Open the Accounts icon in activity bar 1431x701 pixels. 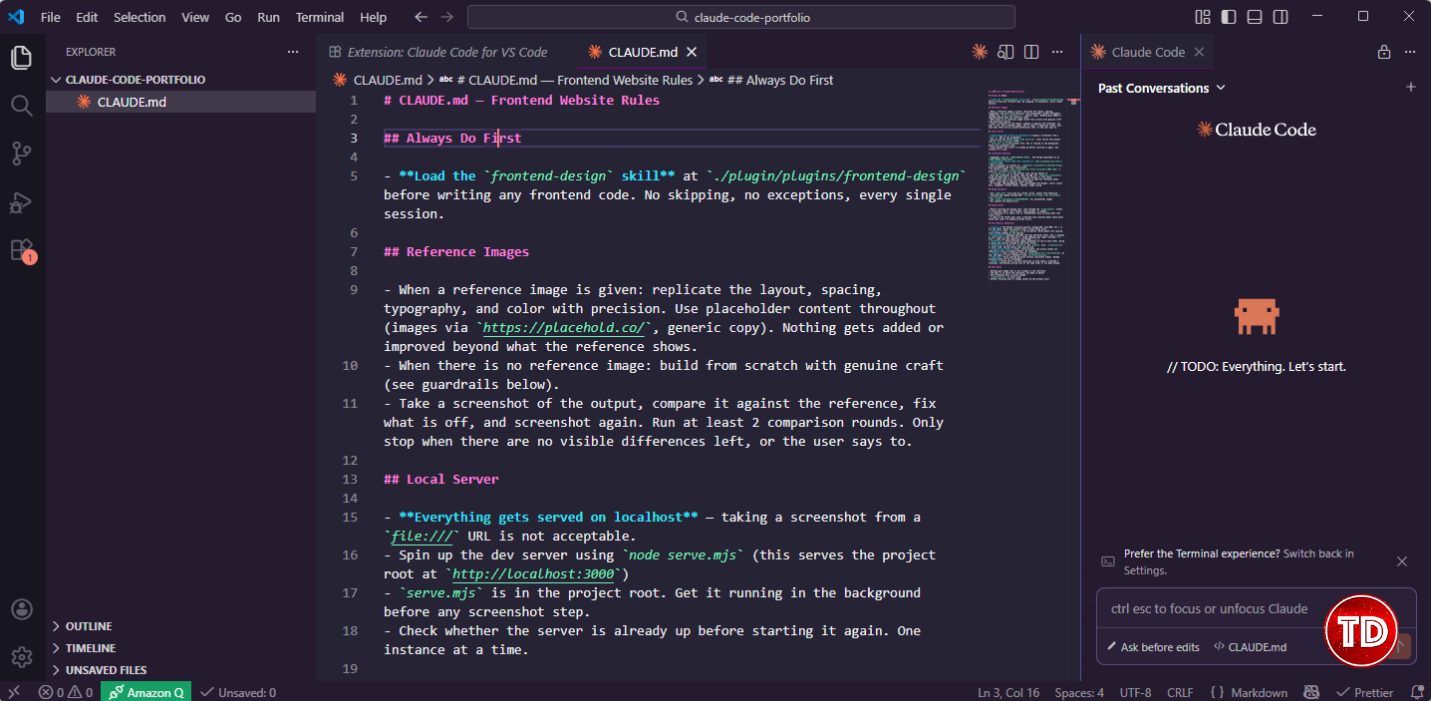coord(21,609)
